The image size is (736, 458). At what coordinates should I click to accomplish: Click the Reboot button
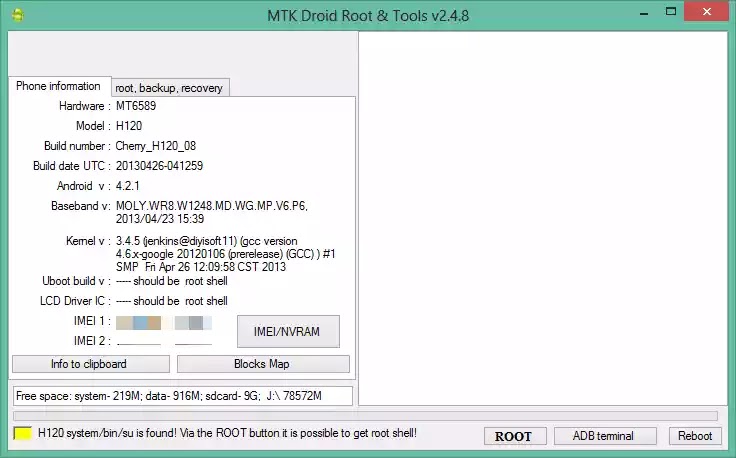[x=695, y=436]
